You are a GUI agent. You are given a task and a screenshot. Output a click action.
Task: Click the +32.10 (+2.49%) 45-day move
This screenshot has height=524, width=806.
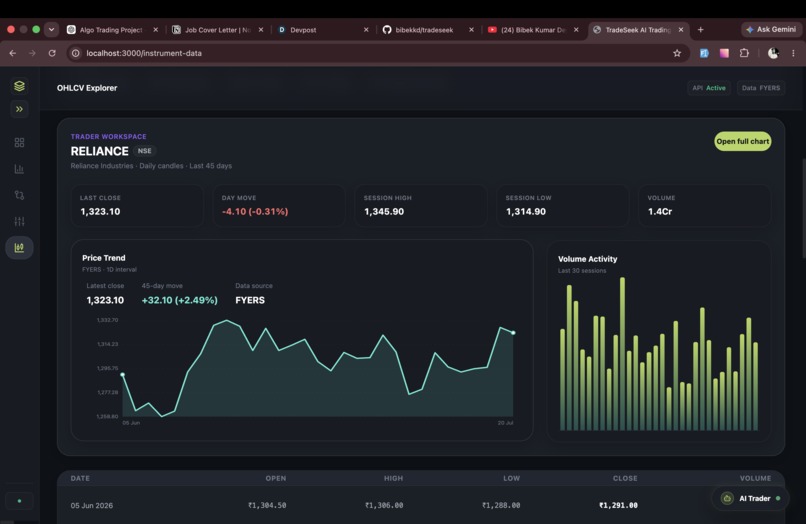(179, 300)
